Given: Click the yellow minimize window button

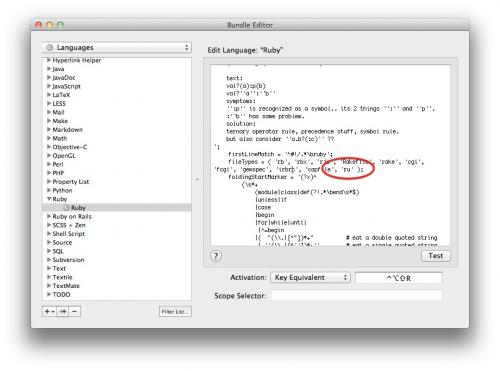Looking at the screenshot, I should 50,25.
